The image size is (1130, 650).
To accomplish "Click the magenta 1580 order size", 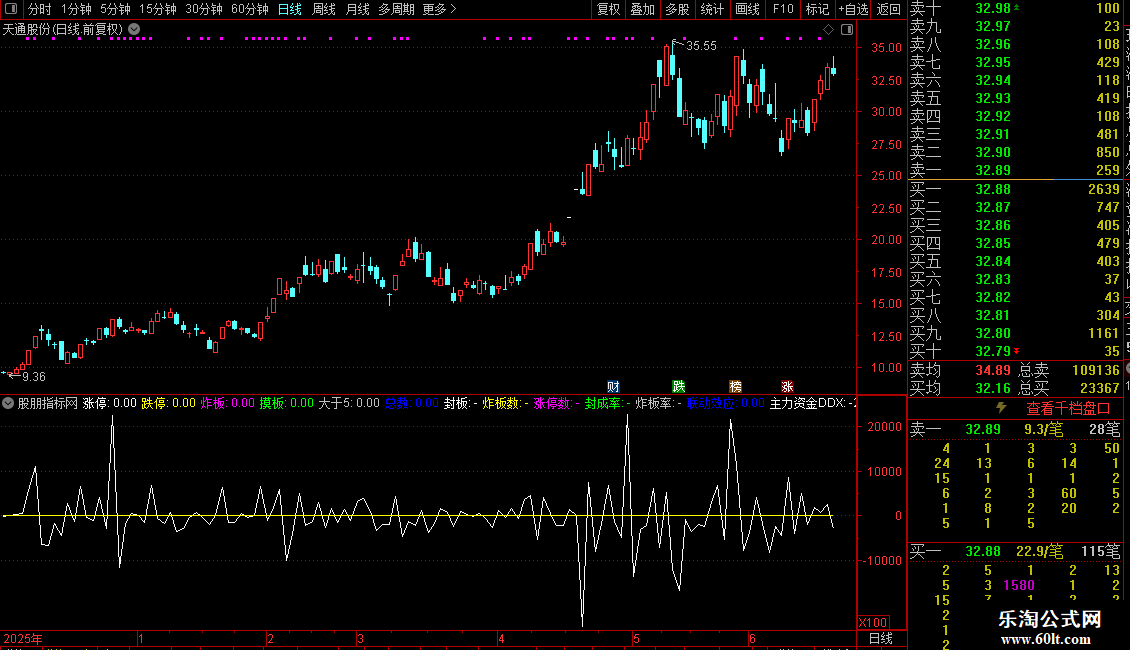I will pyautogui.click(x=1019, y=585).
